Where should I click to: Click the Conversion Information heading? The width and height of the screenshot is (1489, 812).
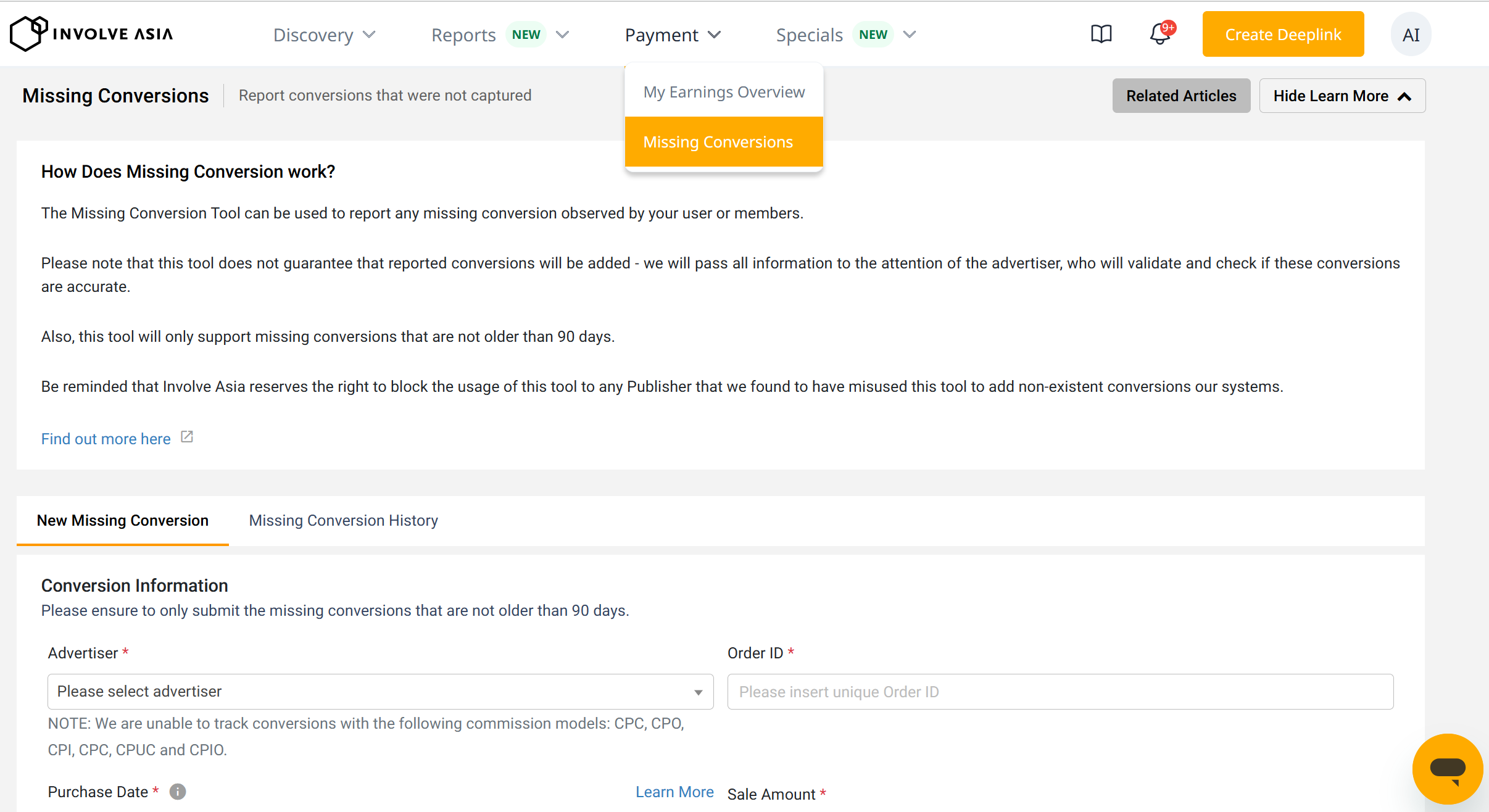click(x=135, y=586)
